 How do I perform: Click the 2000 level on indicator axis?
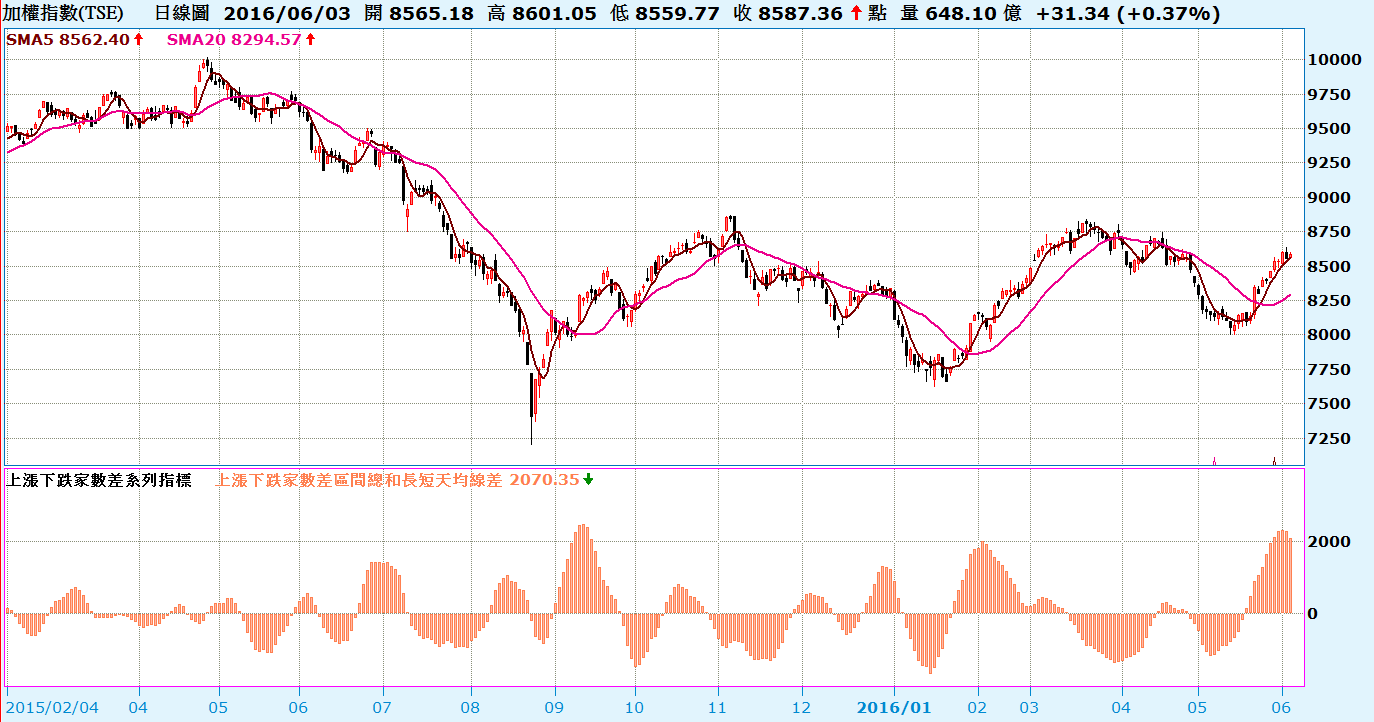point(1334,541)
